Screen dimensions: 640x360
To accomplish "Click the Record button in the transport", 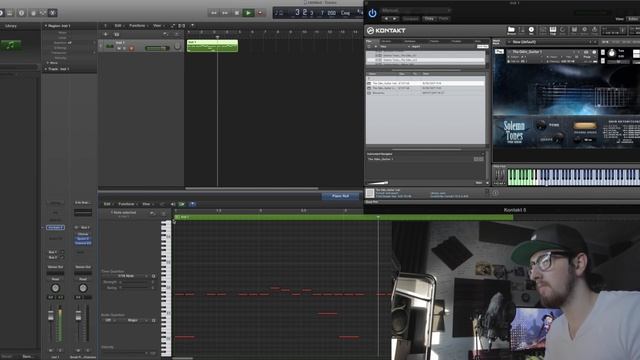I will (x=260, y=13).
